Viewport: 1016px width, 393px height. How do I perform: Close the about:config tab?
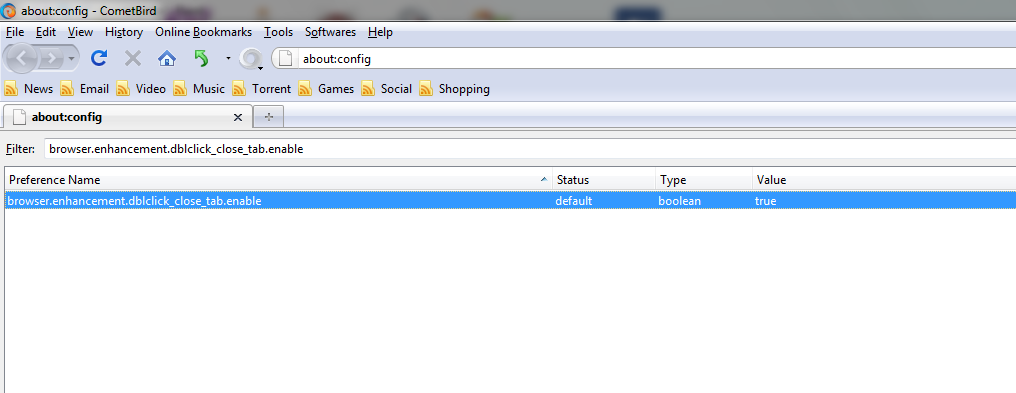pyautogui.click(x=238, y=118)
